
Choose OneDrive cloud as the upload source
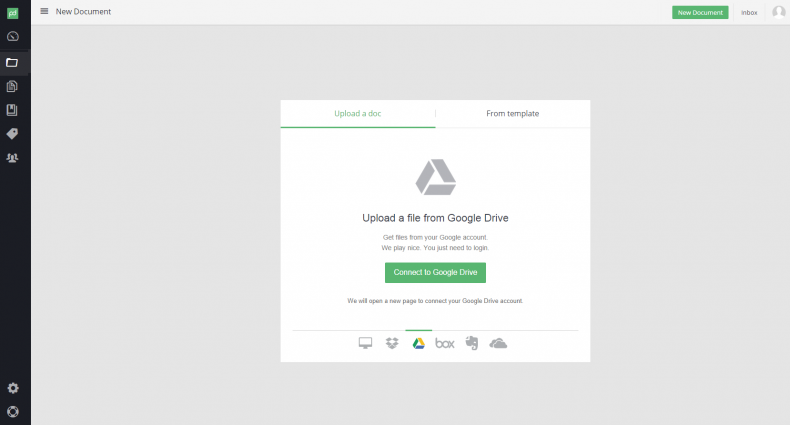click(x=498, y=343)
